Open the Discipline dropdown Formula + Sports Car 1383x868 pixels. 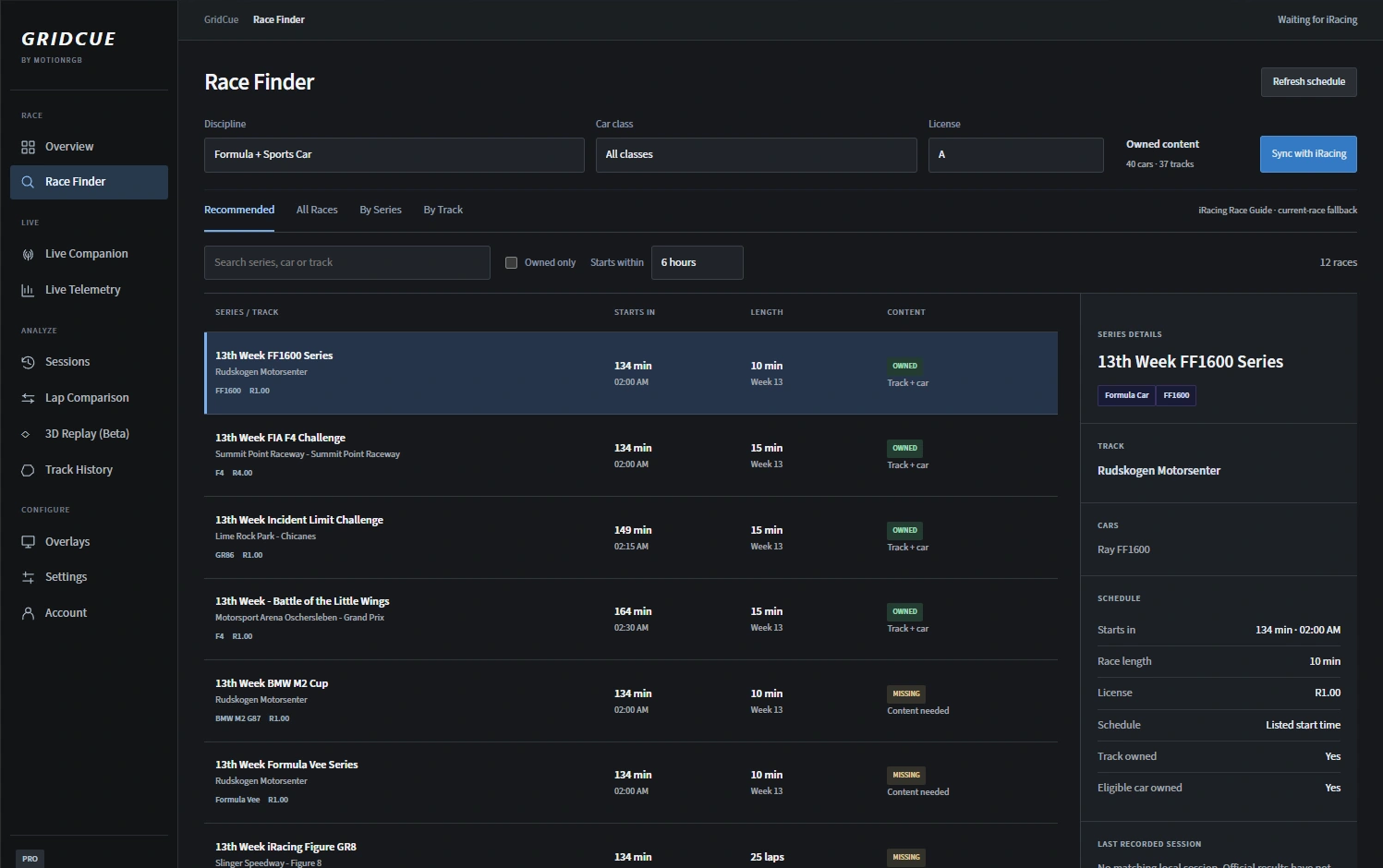(394, 155)
